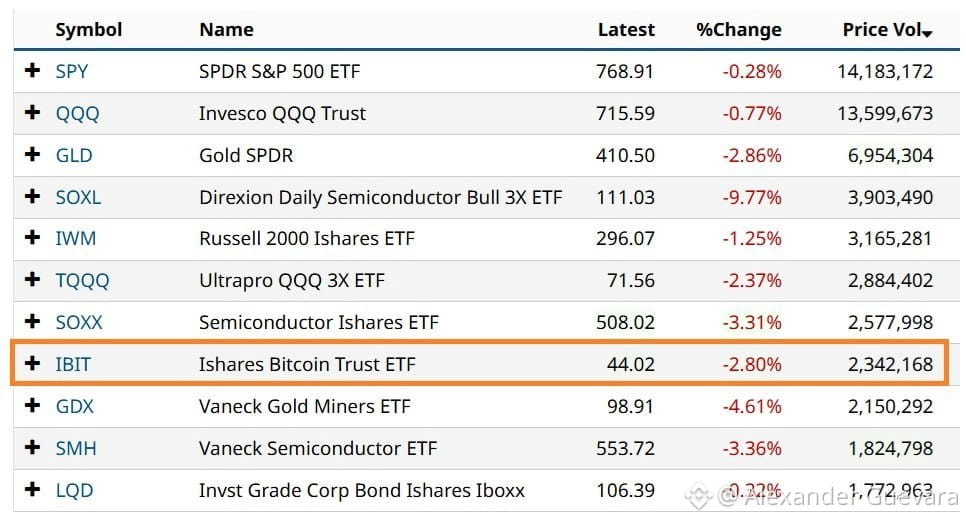Screen dimensions: 966x521
Task: Click the plus icon next to IWM
Action: (32, 237)
